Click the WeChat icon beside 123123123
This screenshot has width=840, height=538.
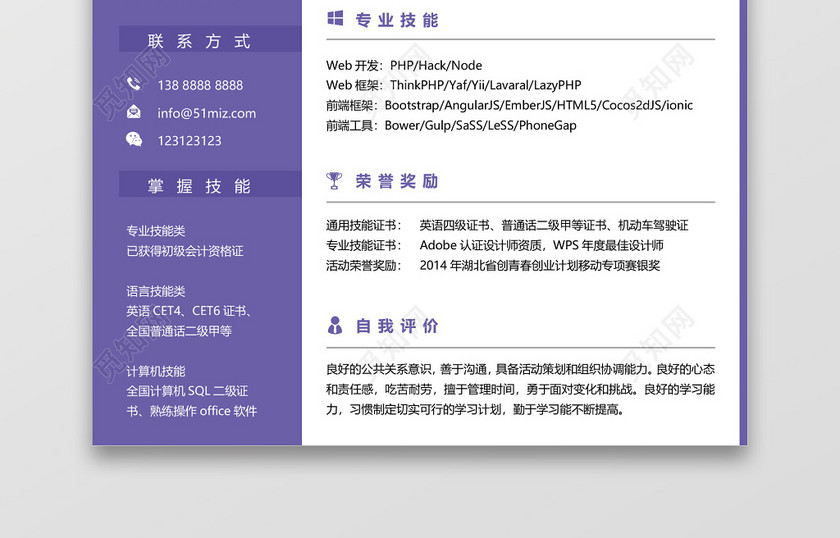(134, 140)
